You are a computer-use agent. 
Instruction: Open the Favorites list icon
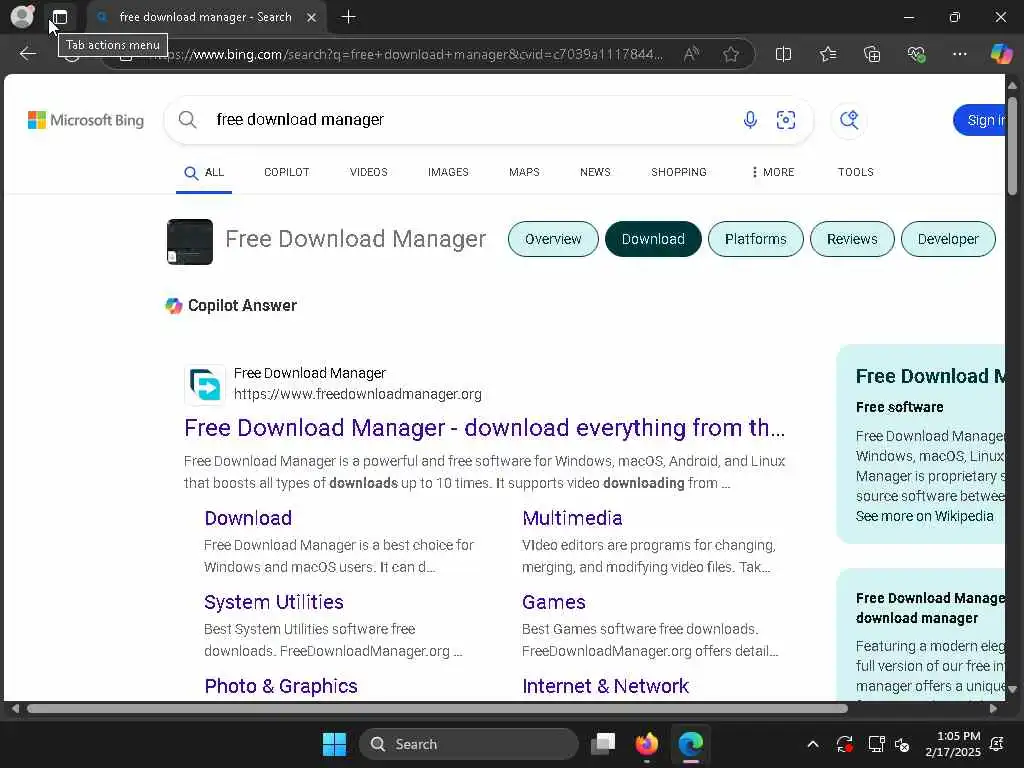[x=827, y=54]
